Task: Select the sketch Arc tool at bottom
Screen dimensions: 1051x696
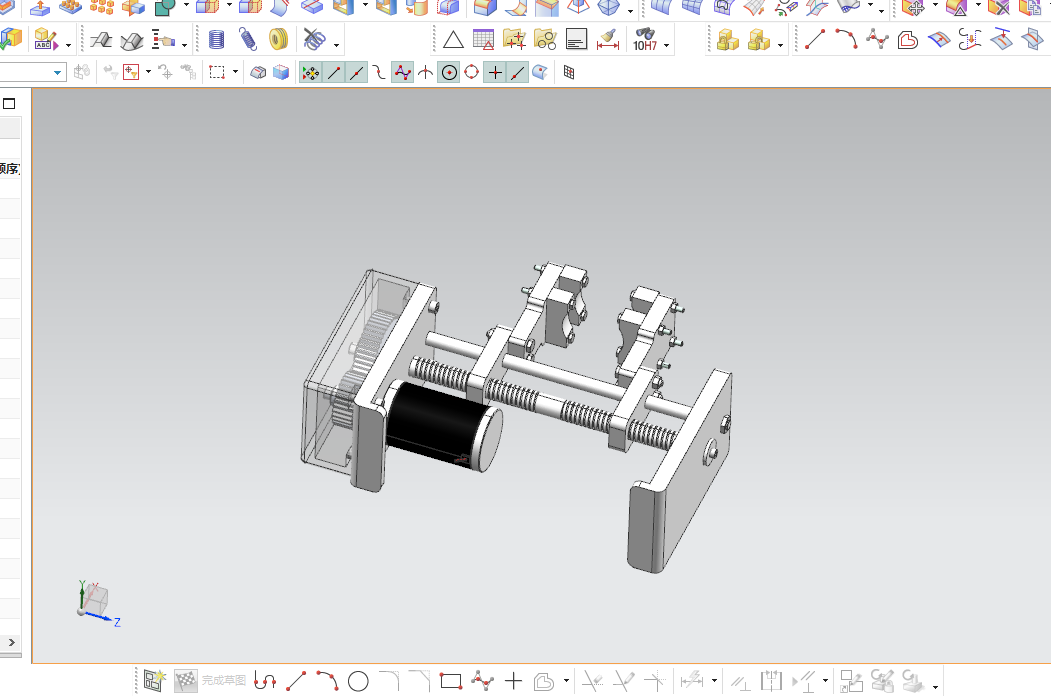Action: 327,681
